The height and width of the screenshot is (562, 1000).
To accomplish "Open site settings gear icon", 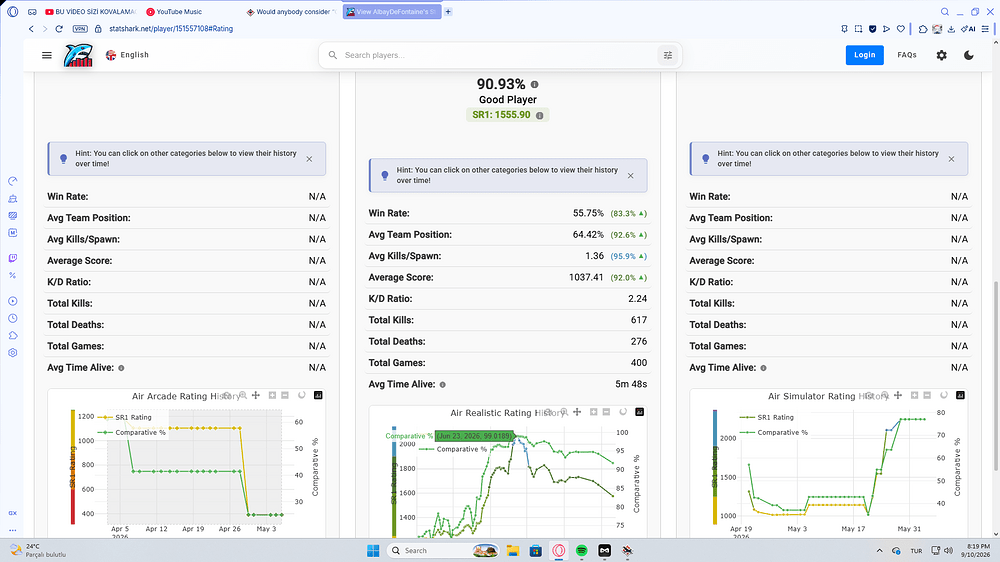I will pos(941,55).
